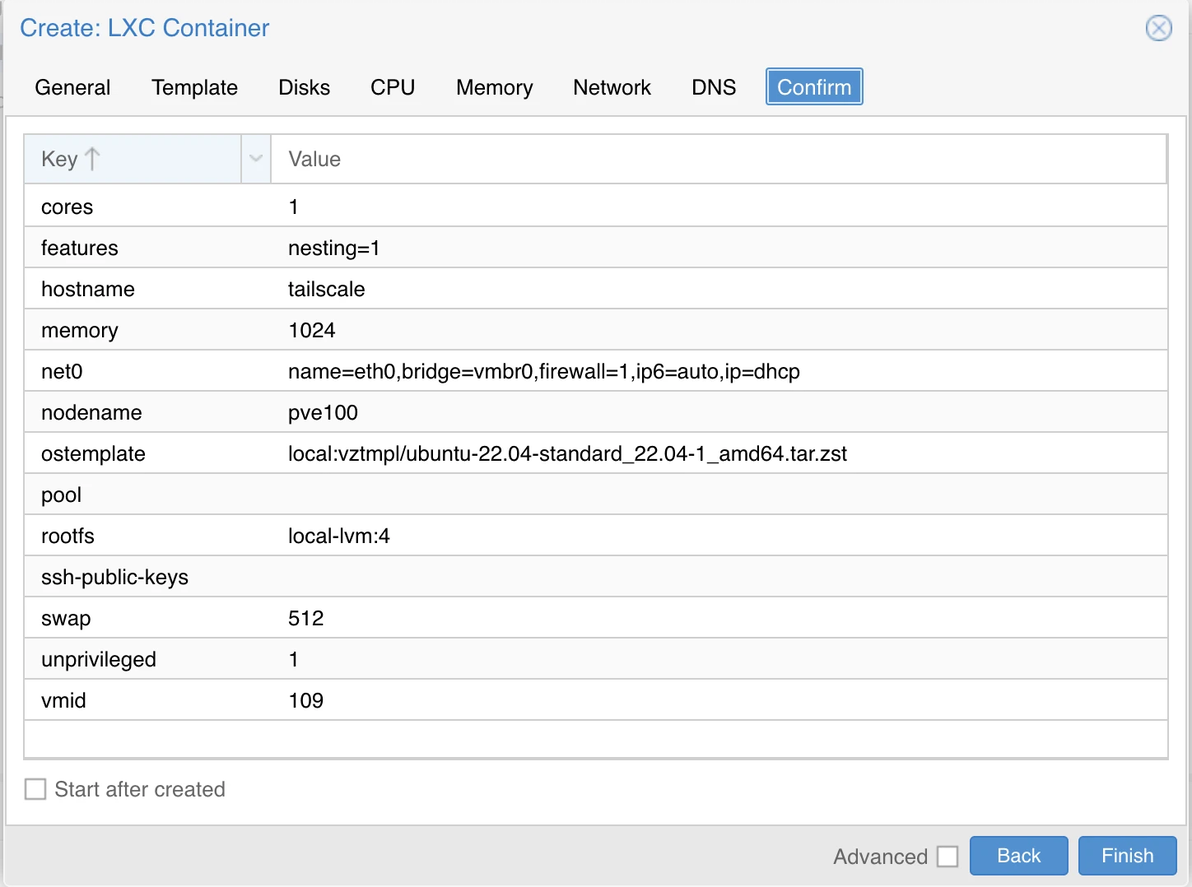This screenshot has width=1192, height=887.
Task: Toggle the Advanced checkbox
Action: pos(947,857)
